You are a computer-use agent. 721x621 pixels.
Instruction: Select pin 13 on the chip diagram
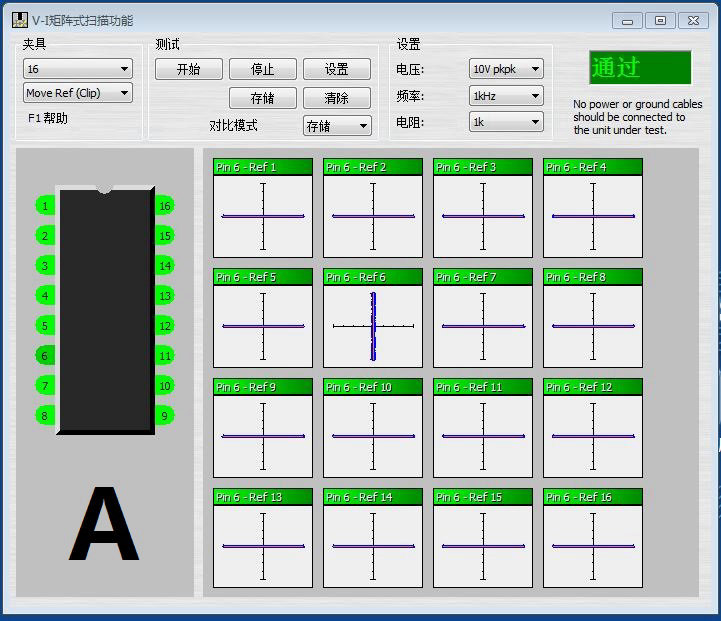coord(165,296)
